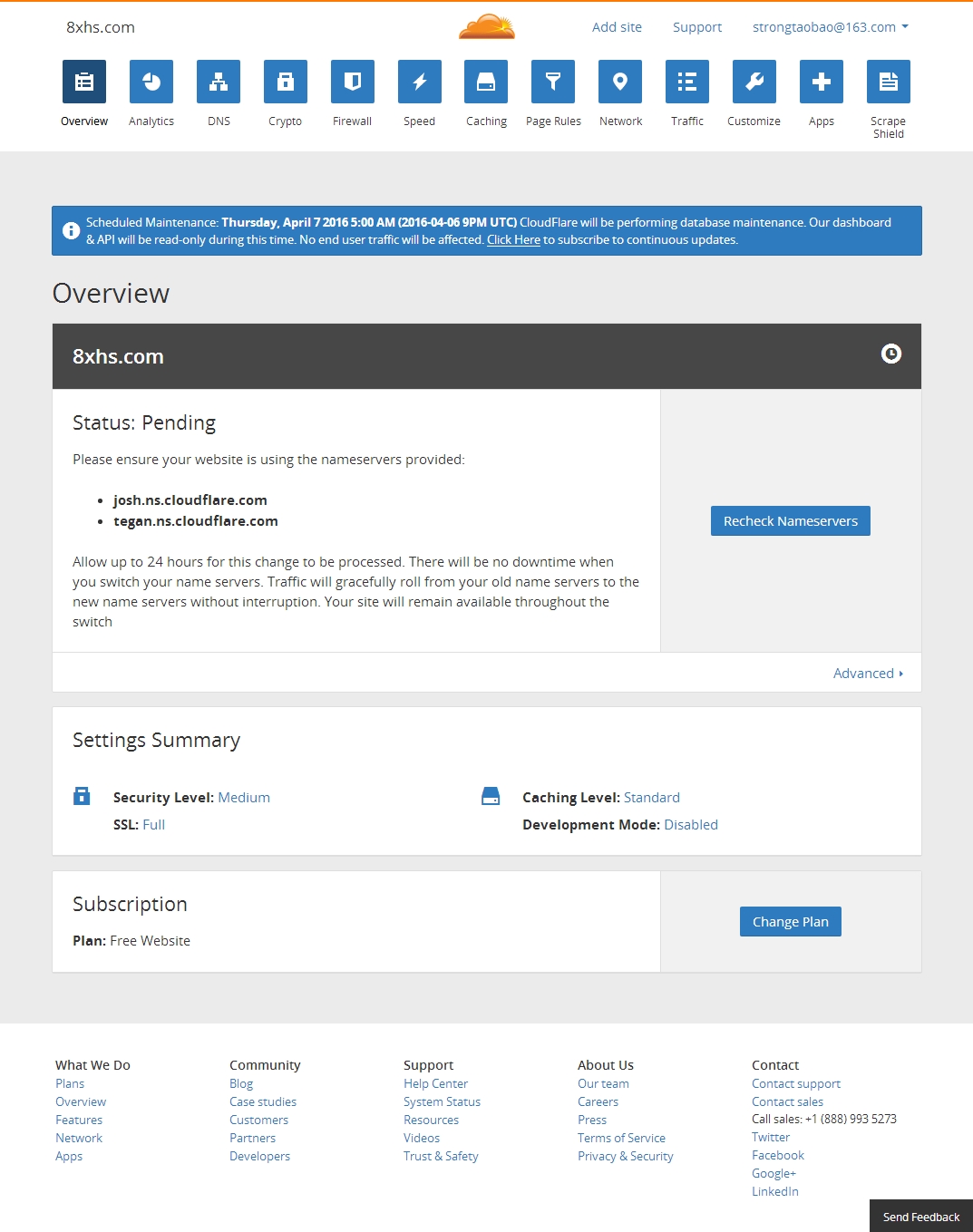
Task: Open the Careers footer link
Action: (598, 1102)
